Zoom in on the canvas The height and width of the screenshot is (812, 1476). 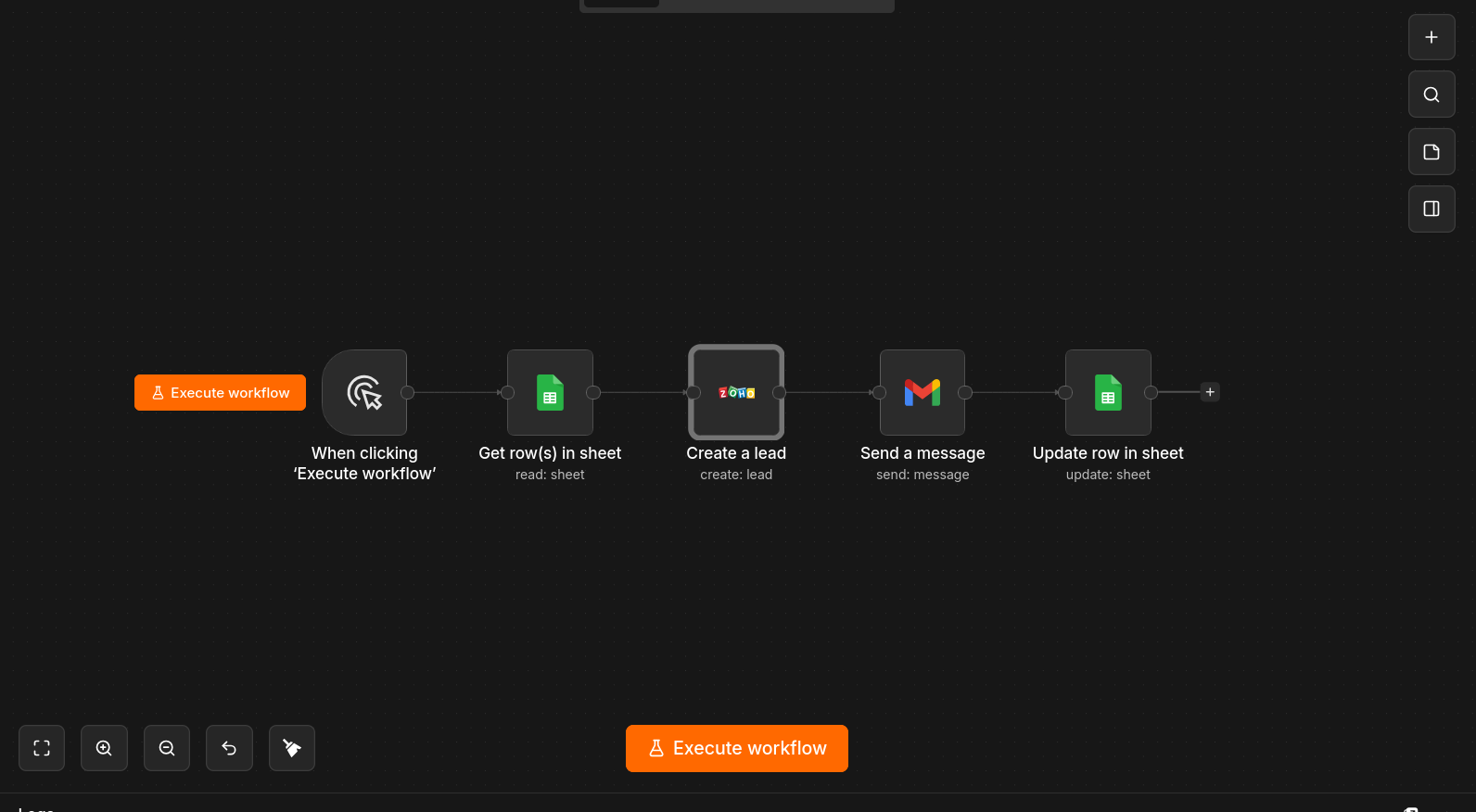pyautogui.click(x=104, y=748)
